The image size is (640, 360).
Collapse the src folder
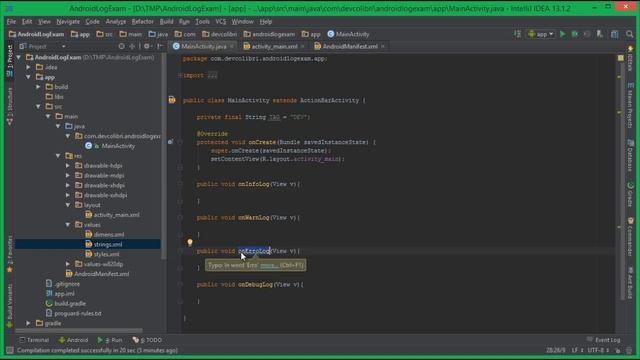point(38,107)
